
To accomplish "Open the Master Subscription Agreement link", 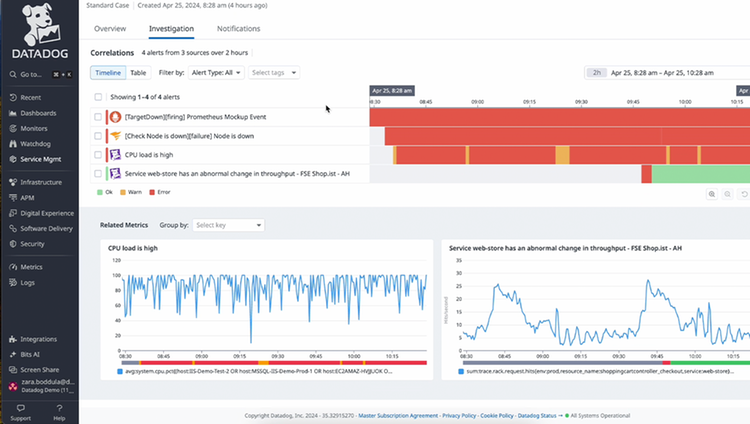I will pos(398,415).
